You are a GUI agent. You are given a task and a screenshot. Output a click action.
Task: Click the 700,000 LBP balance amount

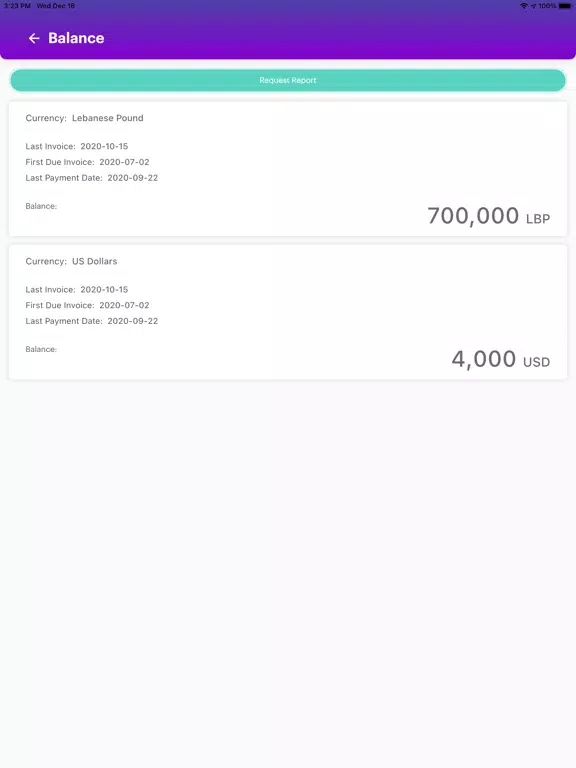click(488, 216)
